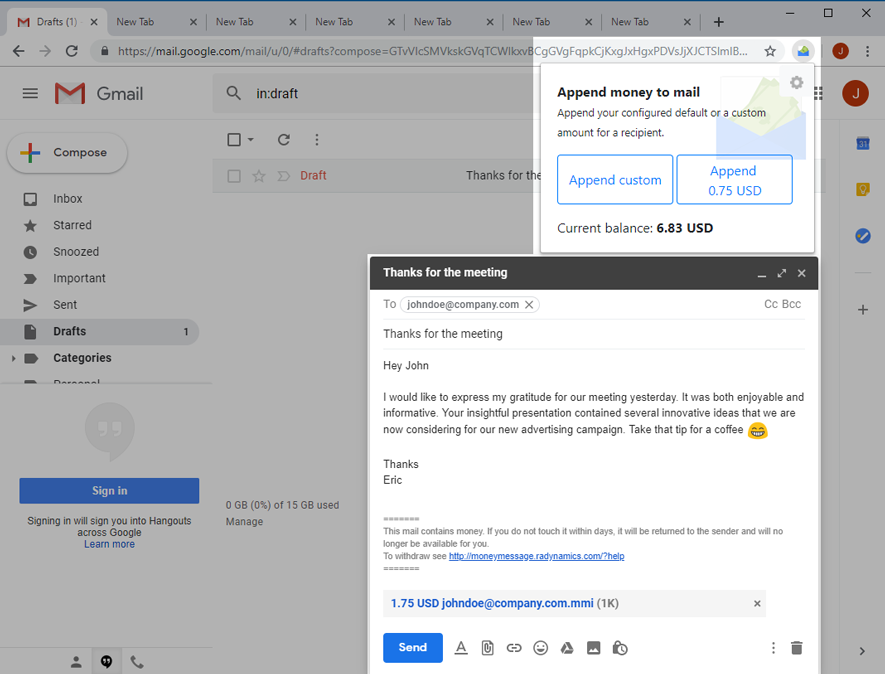Remove johndoe@company.com recipient chip
This screenshot has height=674, width=885.
[x=529, y=305]
